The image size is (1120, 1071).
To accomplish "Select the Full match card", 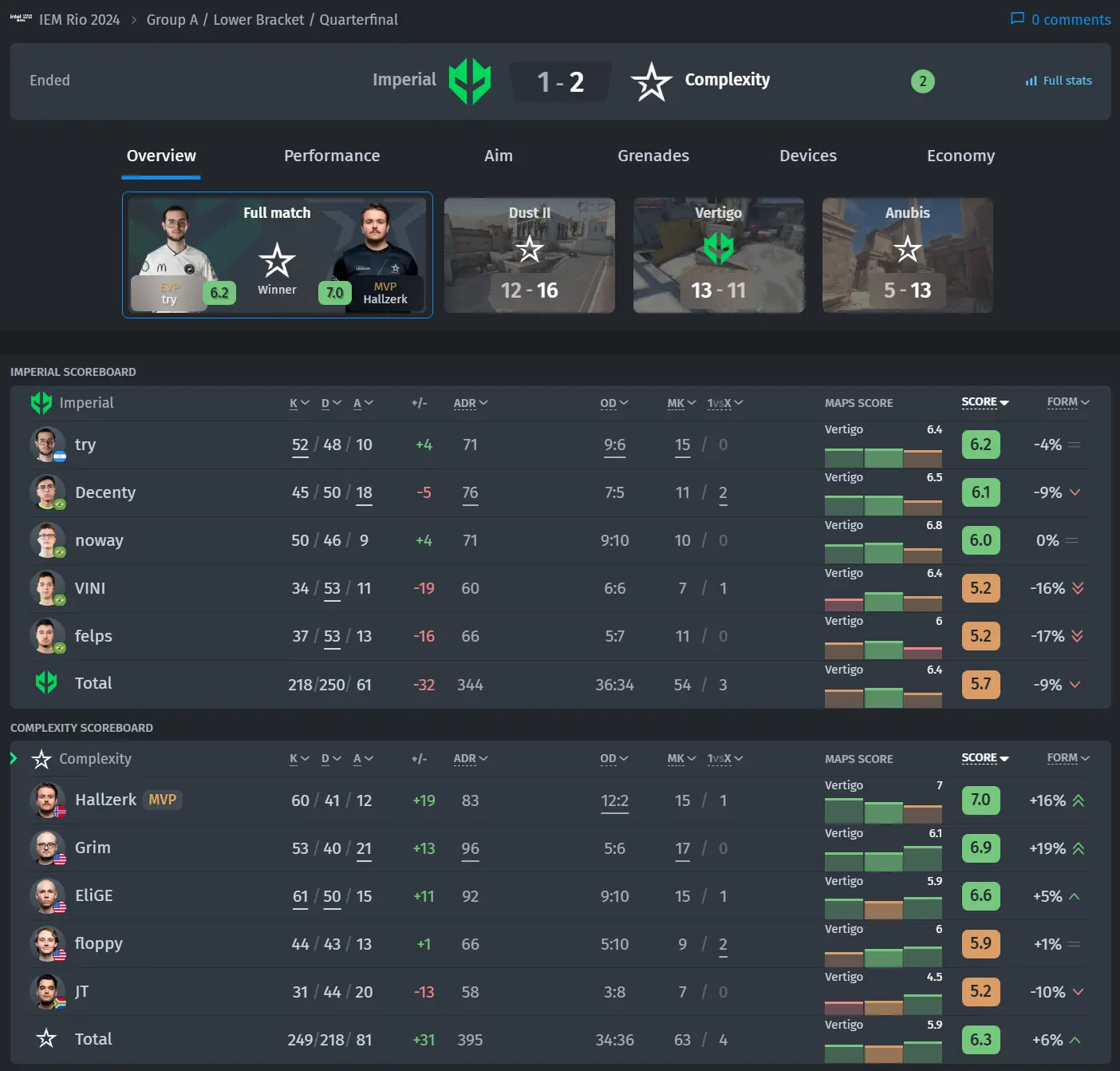I will tap(278, 255).
